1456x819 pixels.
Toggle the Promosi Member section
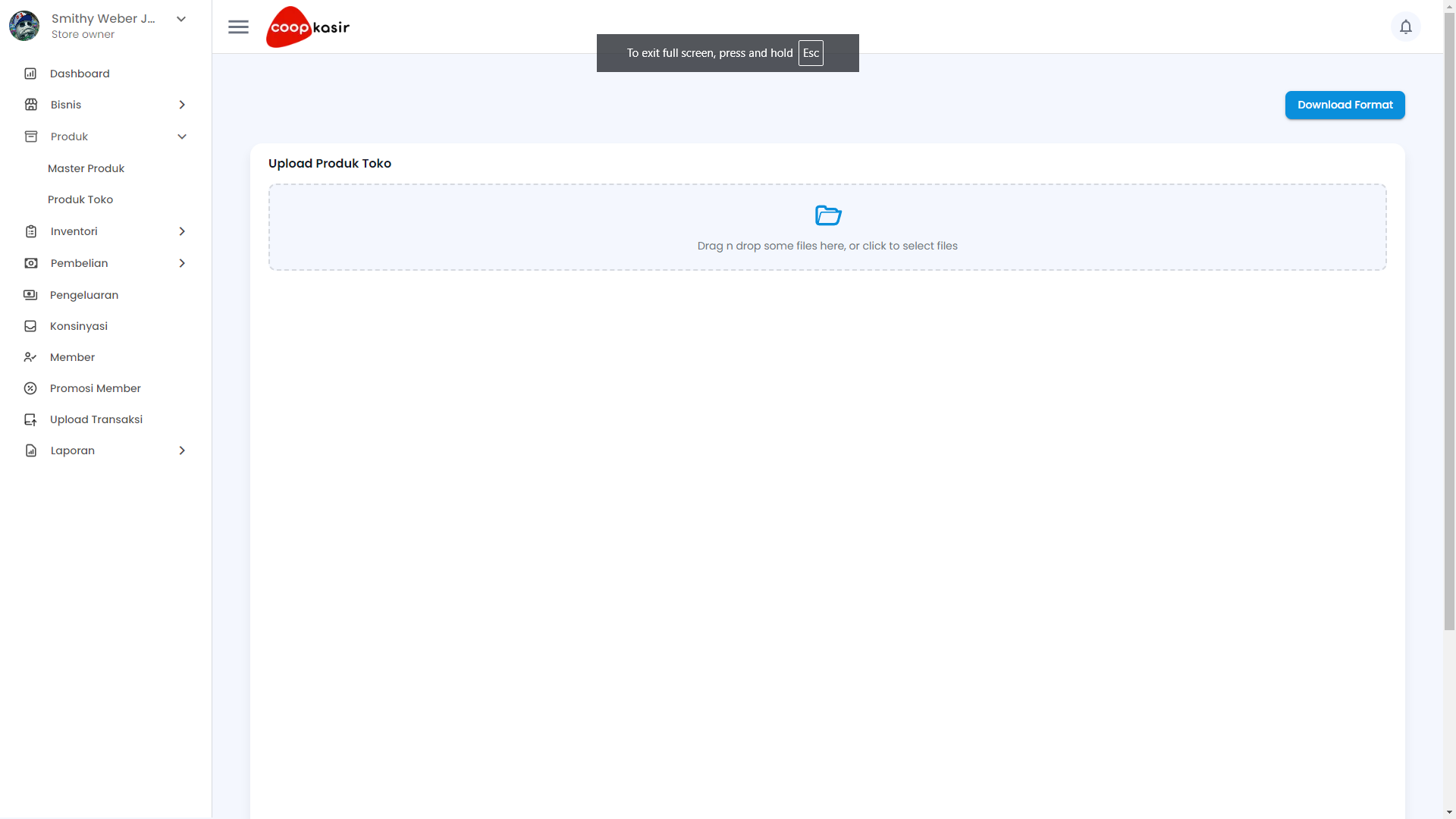[95, 388]
